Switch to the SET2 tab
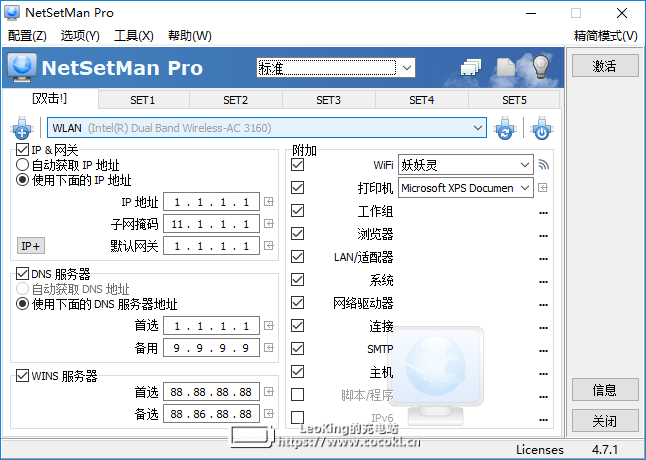 (x=236, y=100)
